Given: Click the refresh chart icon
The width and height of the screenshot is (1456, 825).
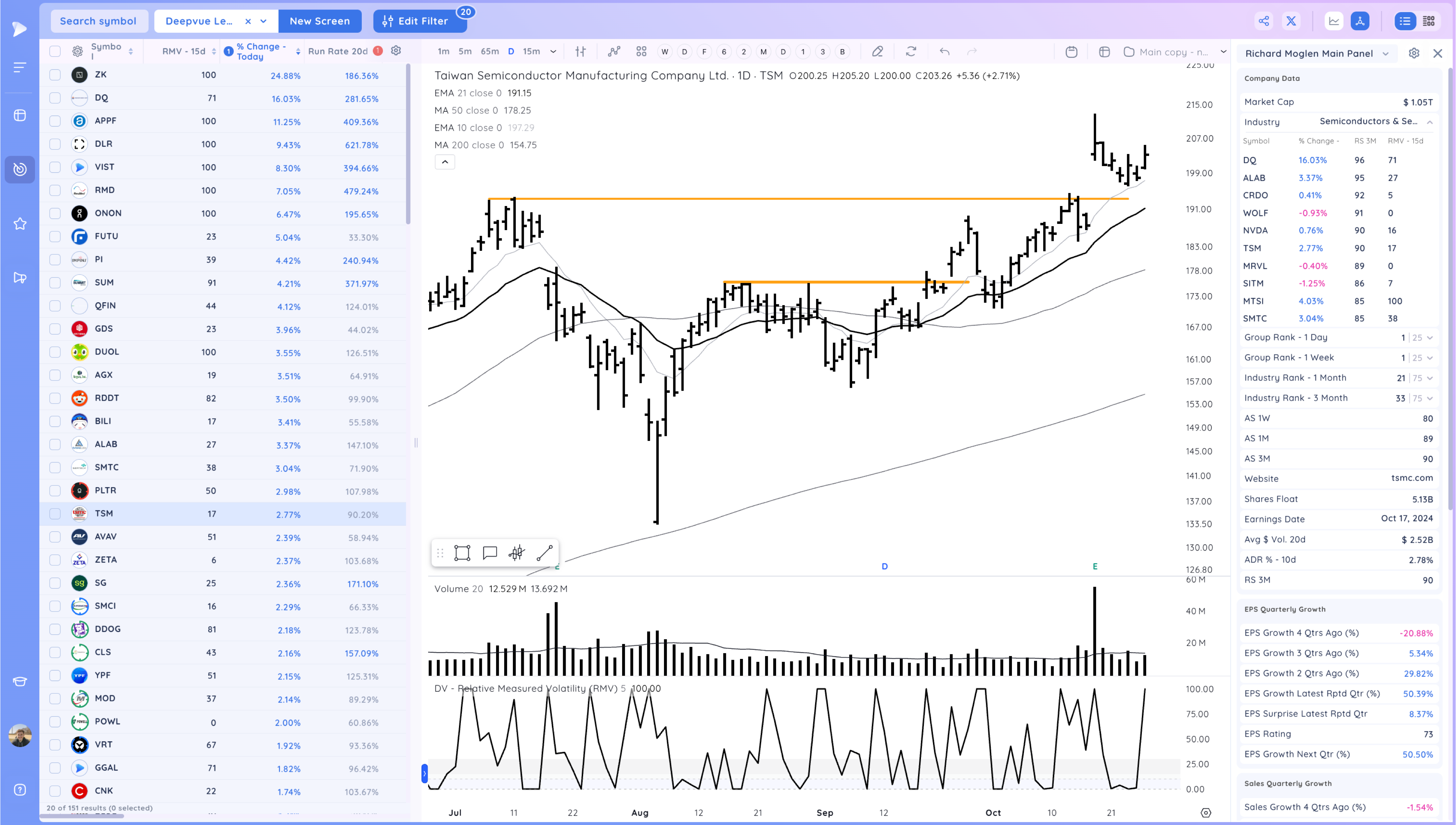Looking at the screenshot, I should pyautogui.click(x=911, y=52).
